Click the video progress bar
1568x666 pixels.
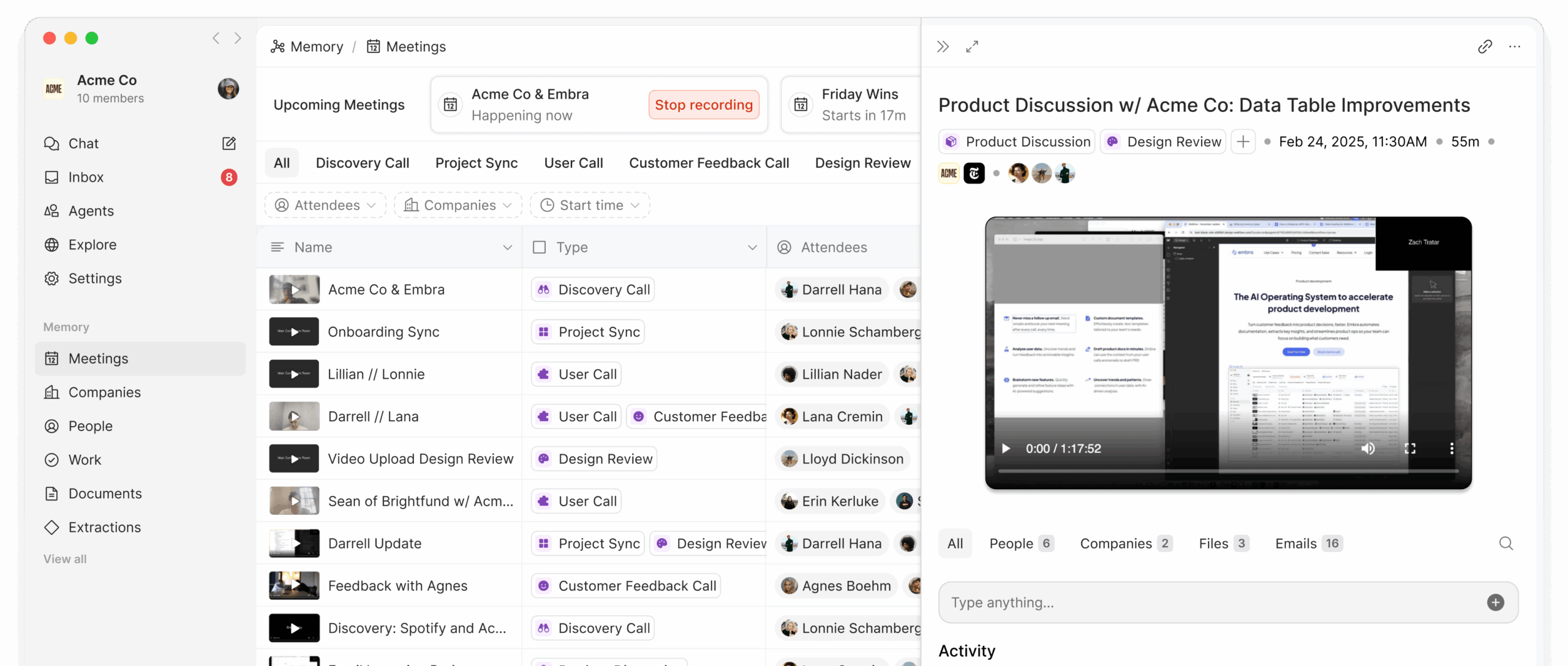(x=1228, y=471)
